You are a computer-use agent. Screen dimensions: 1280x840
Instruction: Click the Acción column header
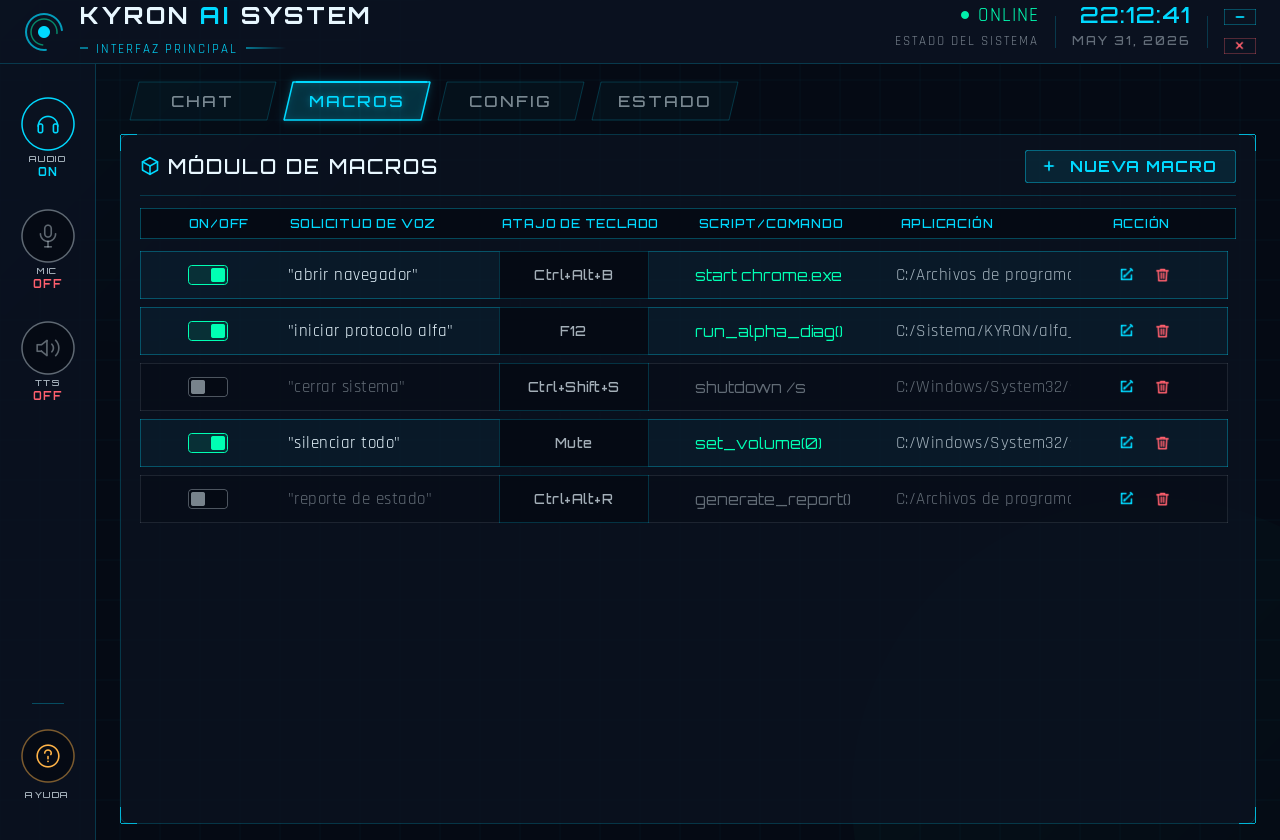(x=1141, y=223)
